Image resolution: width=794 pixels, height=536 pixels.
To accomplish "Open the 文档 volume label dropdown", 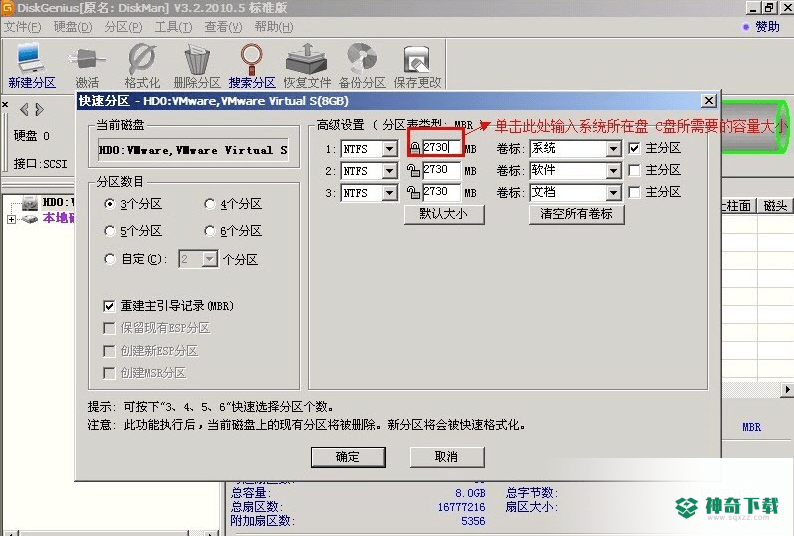I will 613,193.
